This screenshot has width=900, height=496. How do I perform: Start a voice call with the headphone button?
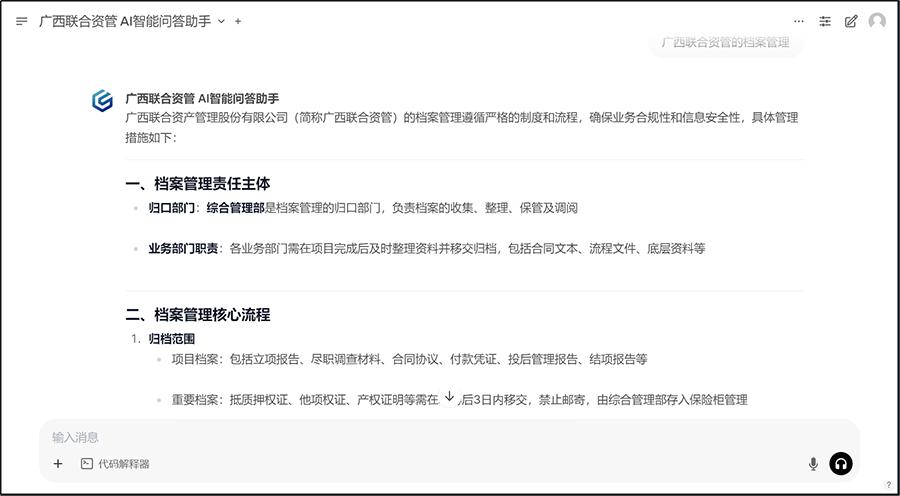click(x=841, y=463)
